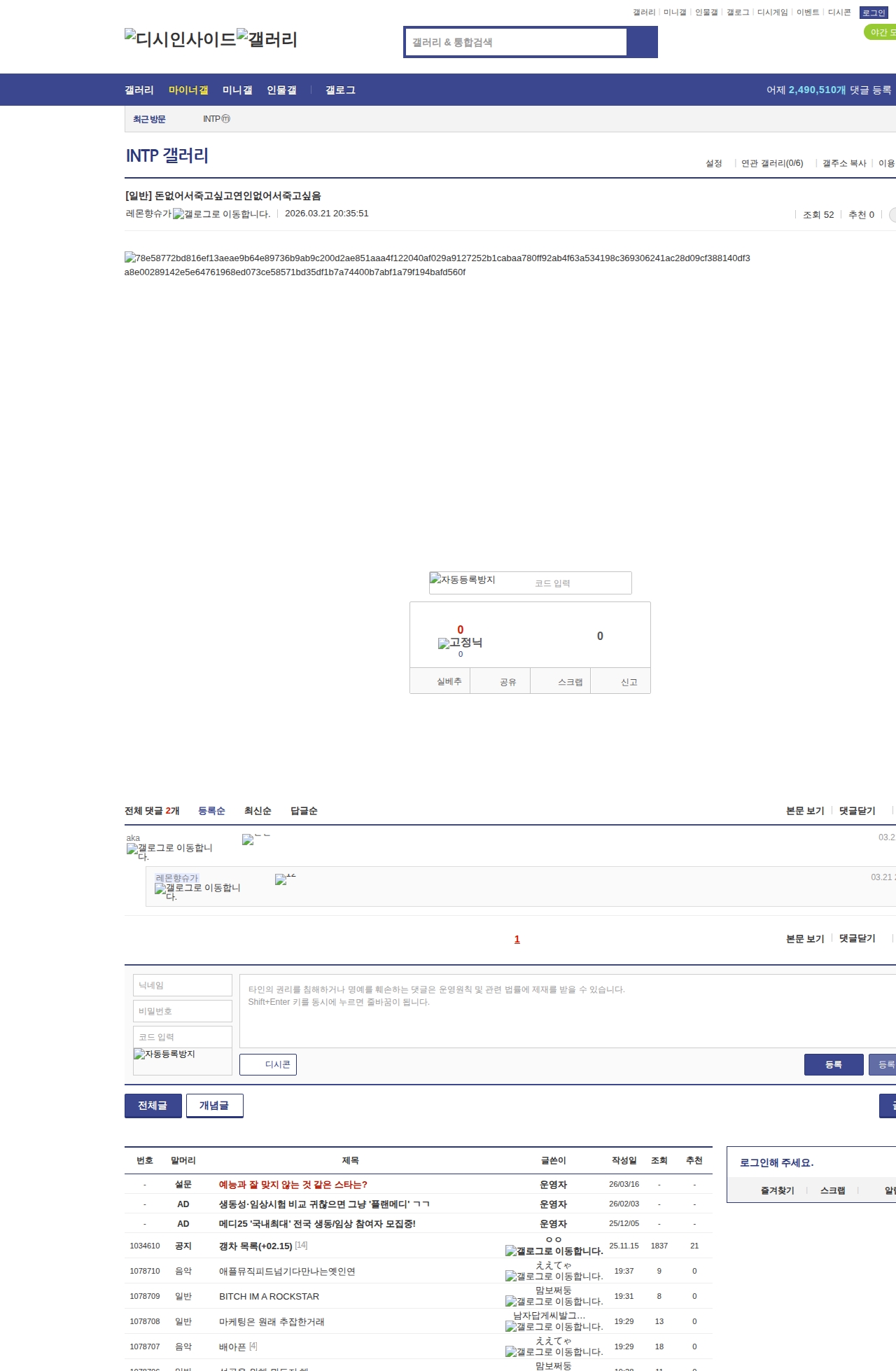Click the 전체 댓글 2개 comment count
This screenshot has height=1371, width=896.
point(152,811)
